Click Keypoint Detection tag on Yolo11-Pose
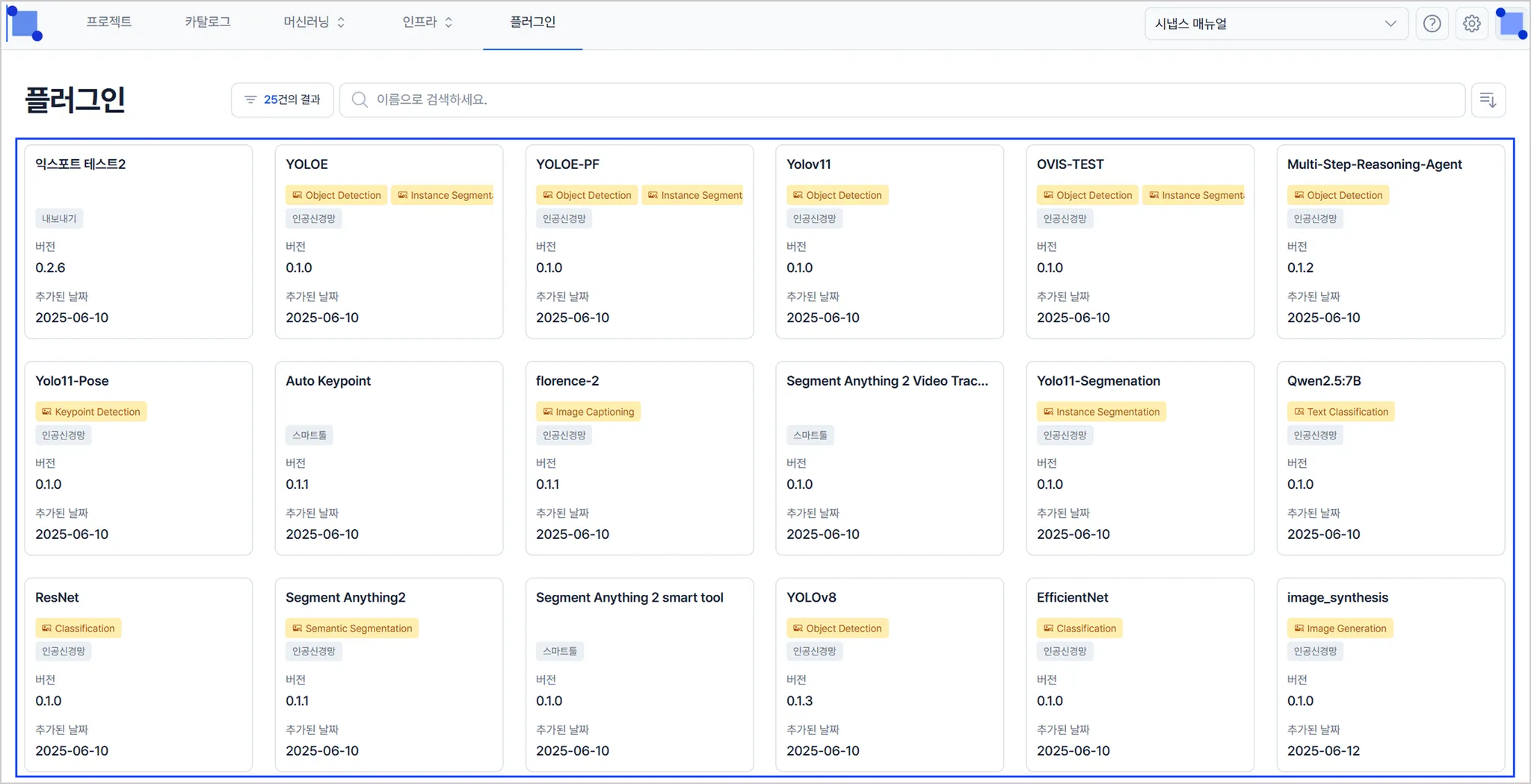 (x=90, y=412)
